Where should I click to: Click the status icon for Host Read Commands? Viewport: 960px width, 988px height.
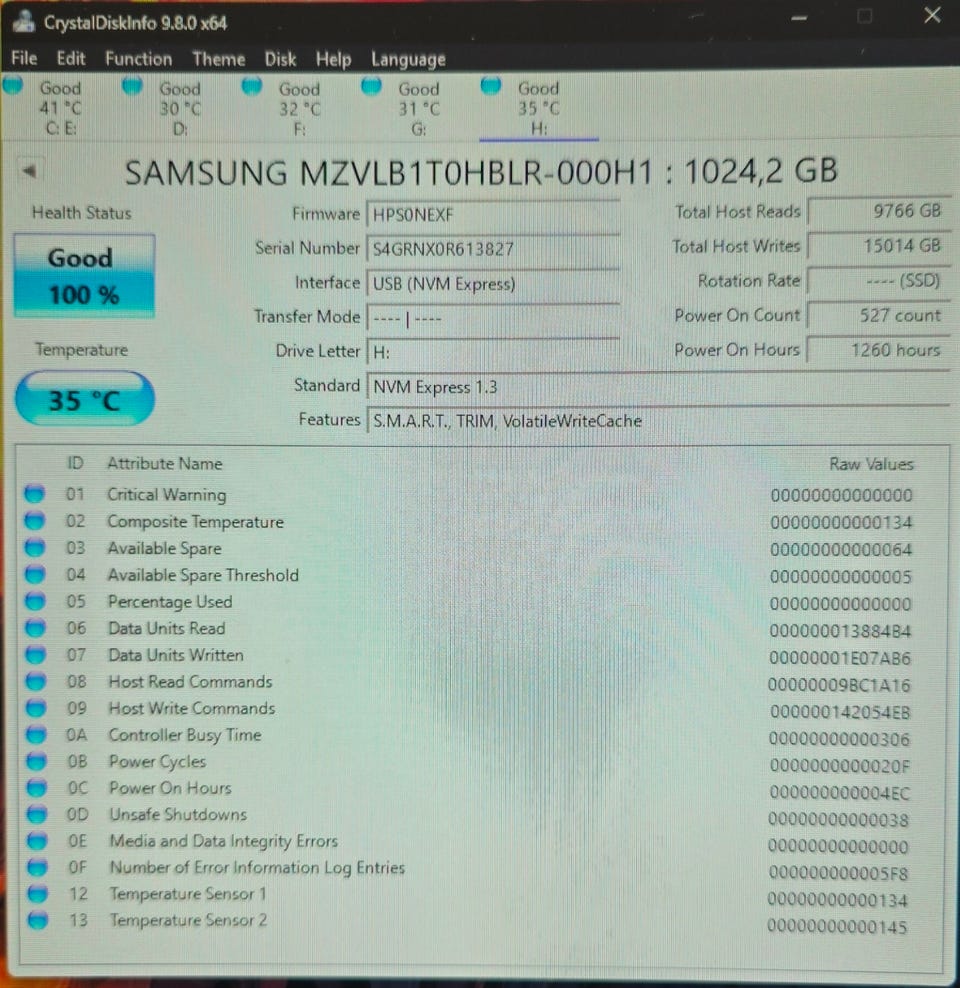[36, 682]
